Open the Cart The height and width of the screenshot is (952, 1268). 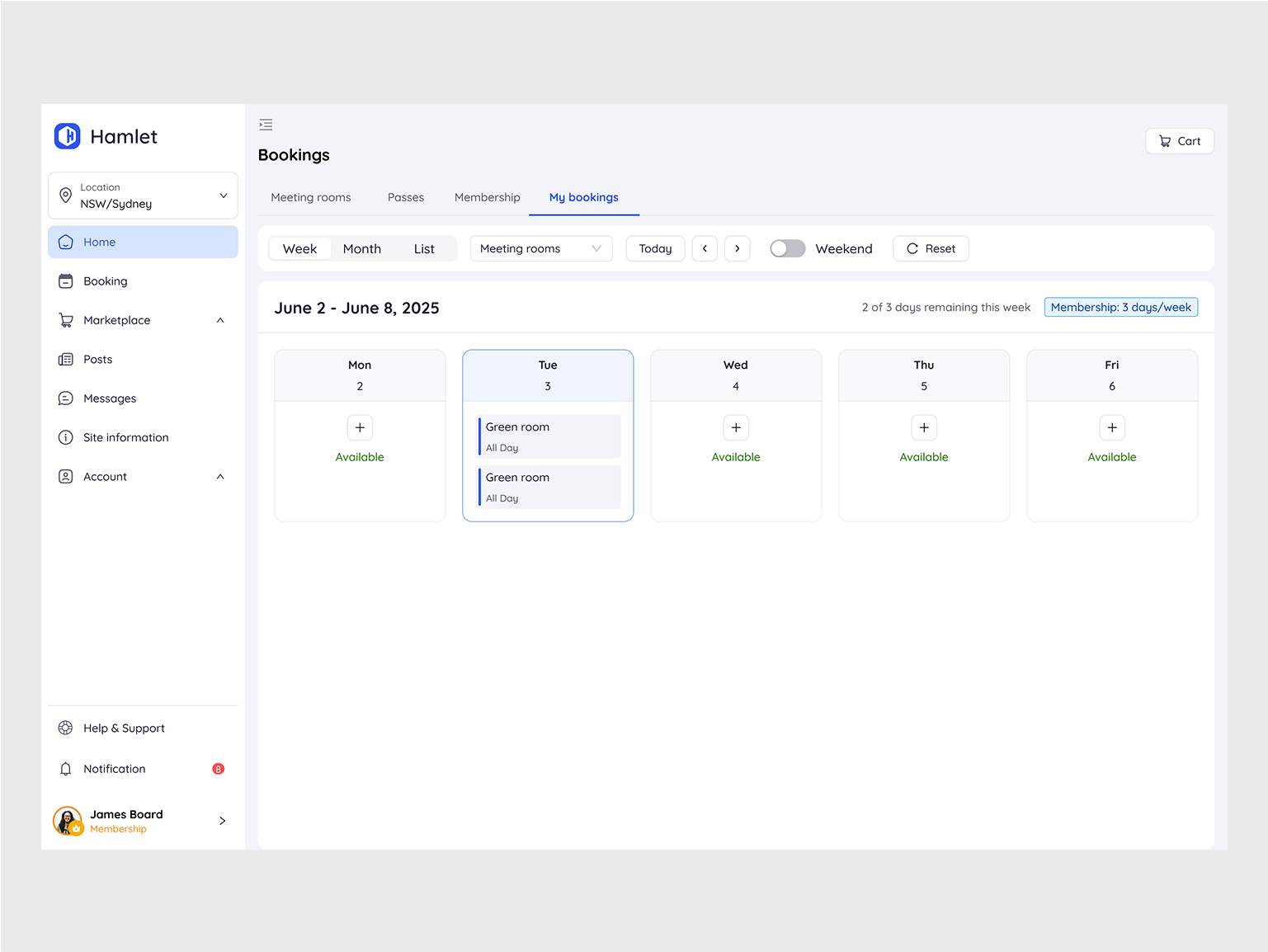(x=1179, y=141)
